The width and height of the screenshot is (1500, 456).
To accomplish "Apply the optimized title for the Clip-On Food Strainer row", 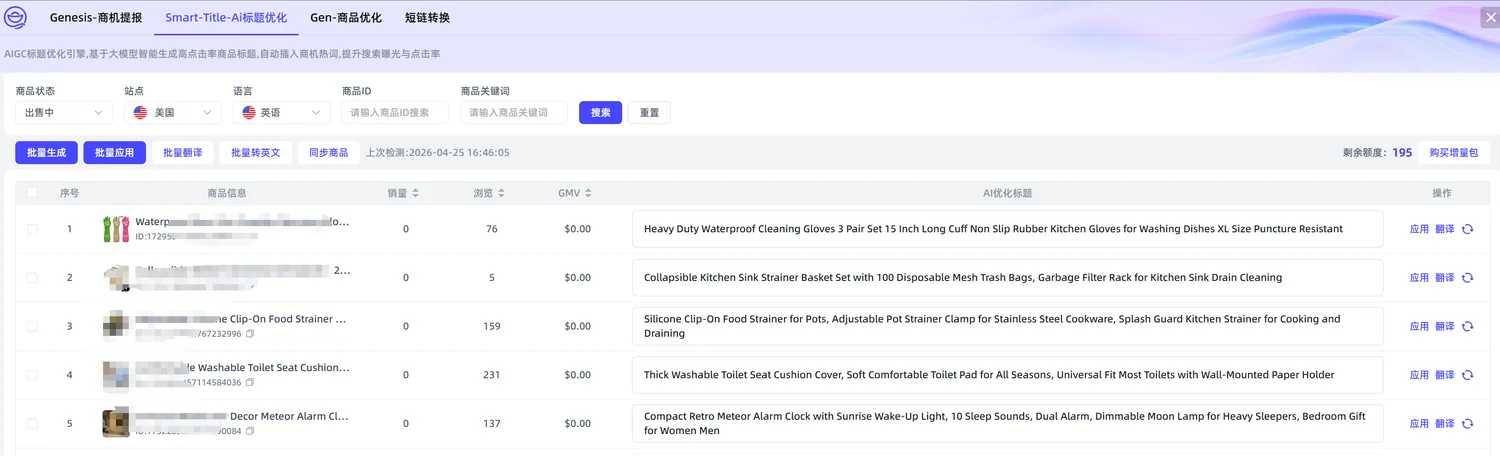I will (1419, 326).
